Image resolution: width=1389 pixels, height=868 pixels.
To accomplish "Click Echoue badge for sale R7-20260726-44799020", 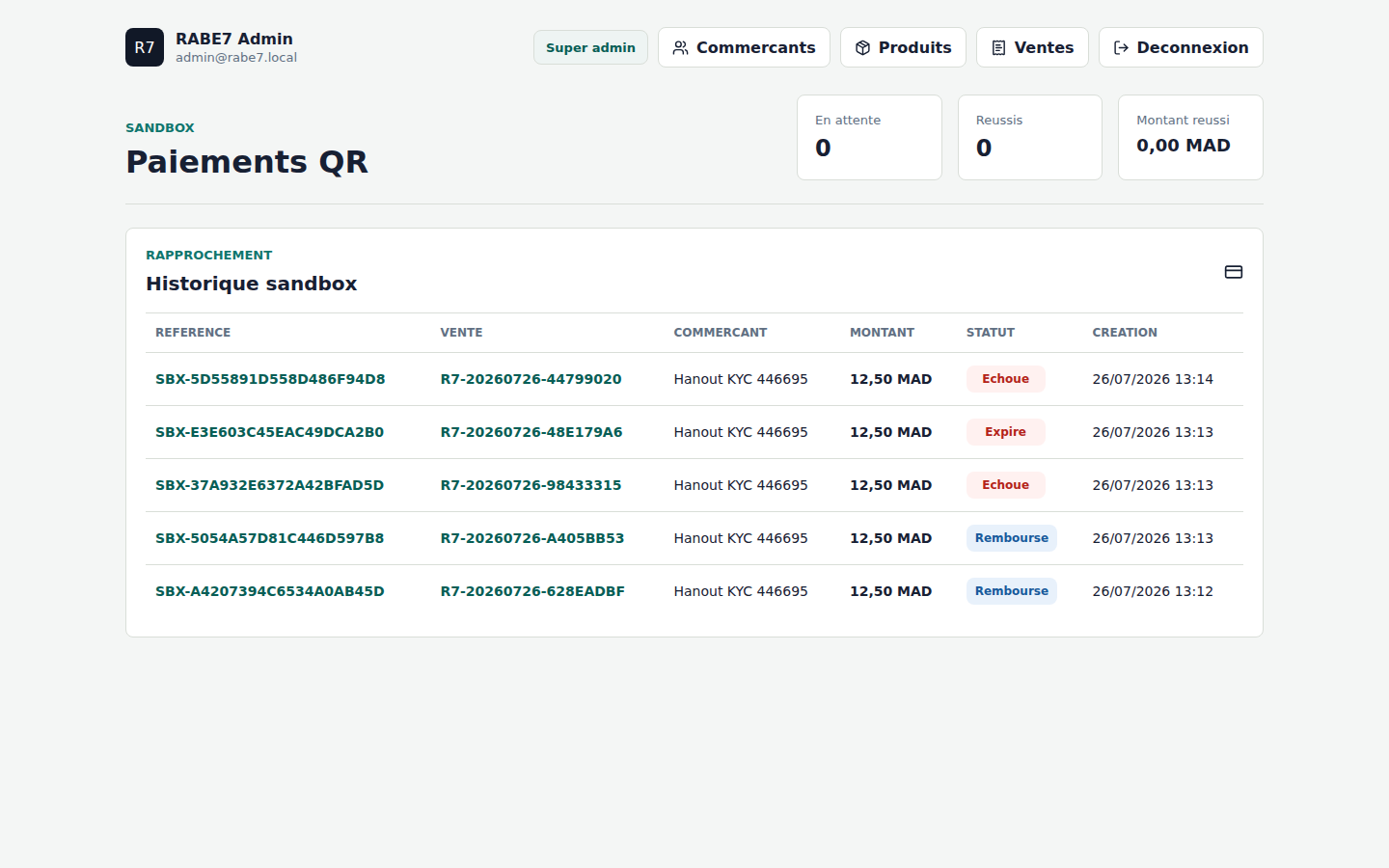I will [x=1005, y=379].
